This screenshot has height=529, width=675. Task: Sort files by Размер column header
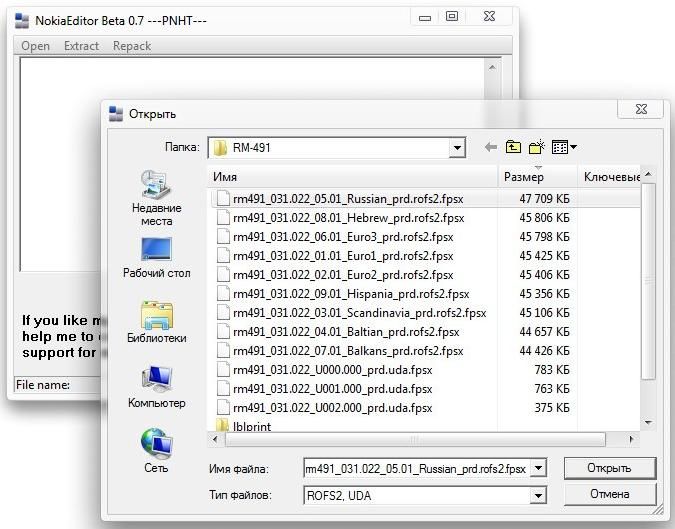click(x=538, y=177)
